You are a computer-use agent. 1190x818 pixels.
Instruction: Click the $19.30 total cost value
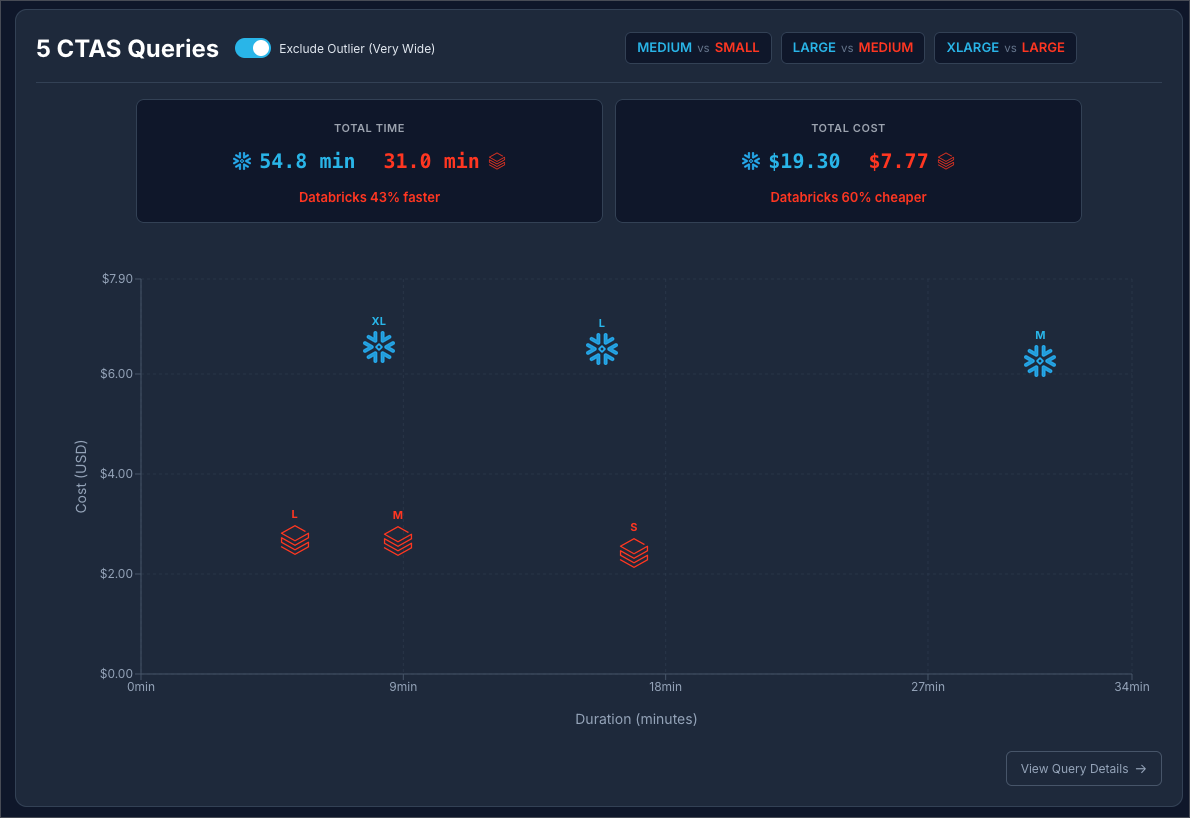[804, 161]
